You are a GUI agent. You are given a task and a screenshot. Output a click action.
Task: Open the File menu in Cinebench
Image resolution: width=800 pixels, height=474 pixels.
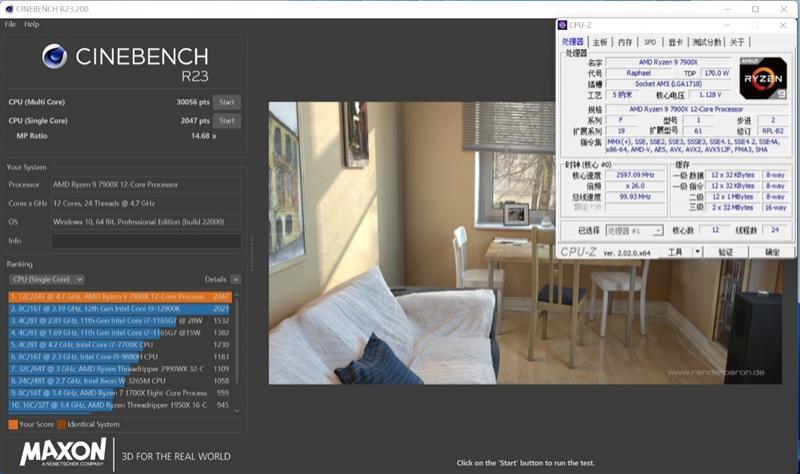[x=10, y=24]
